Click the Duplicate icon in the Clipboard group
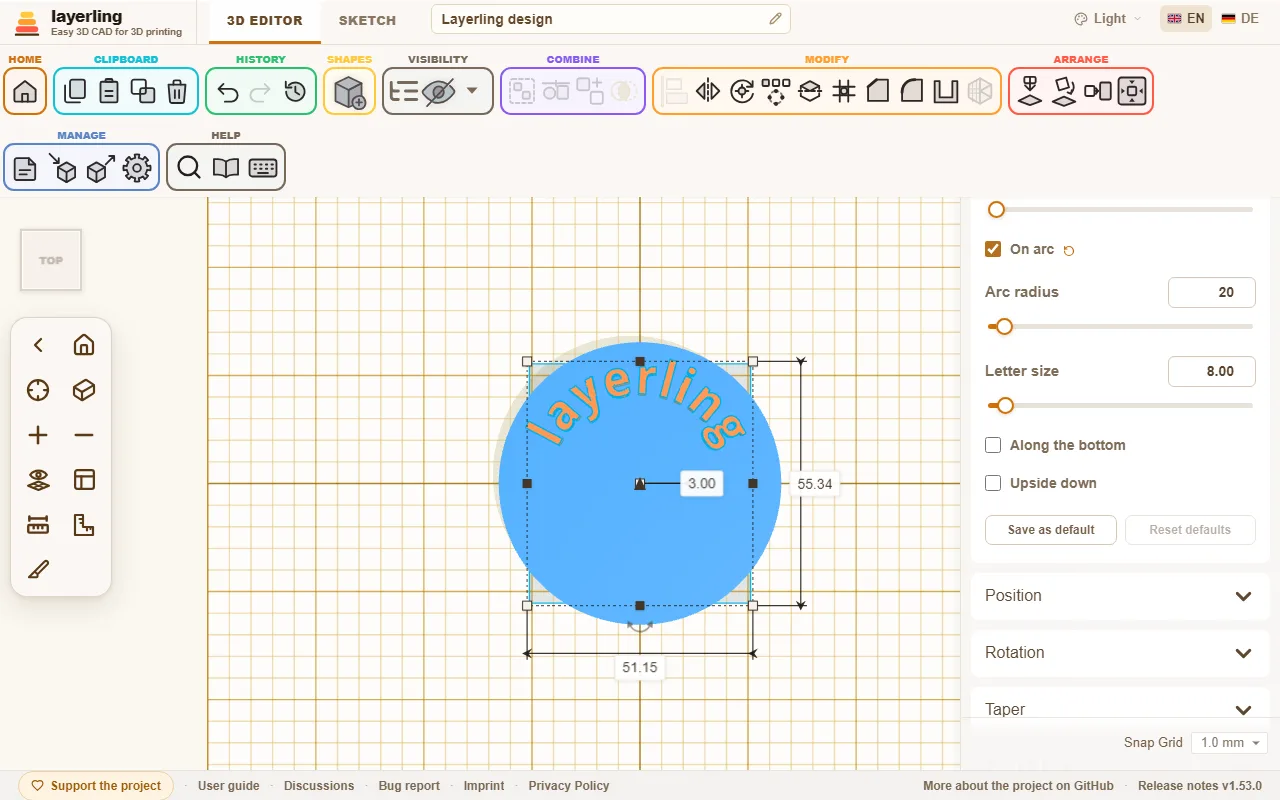1280x800 pixels. (x=143, y=92)
